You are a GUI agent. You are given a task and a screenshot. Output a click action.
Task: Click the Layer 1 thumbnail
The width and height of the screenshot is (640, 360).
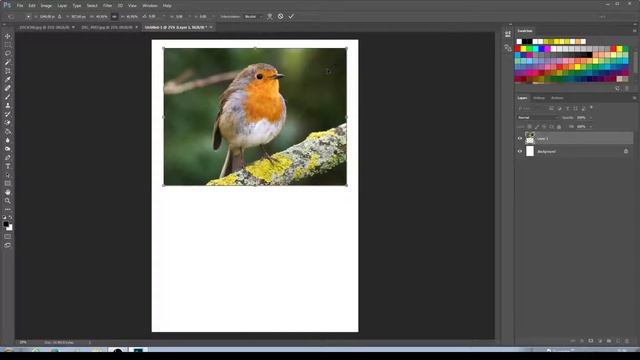(530, 138)
